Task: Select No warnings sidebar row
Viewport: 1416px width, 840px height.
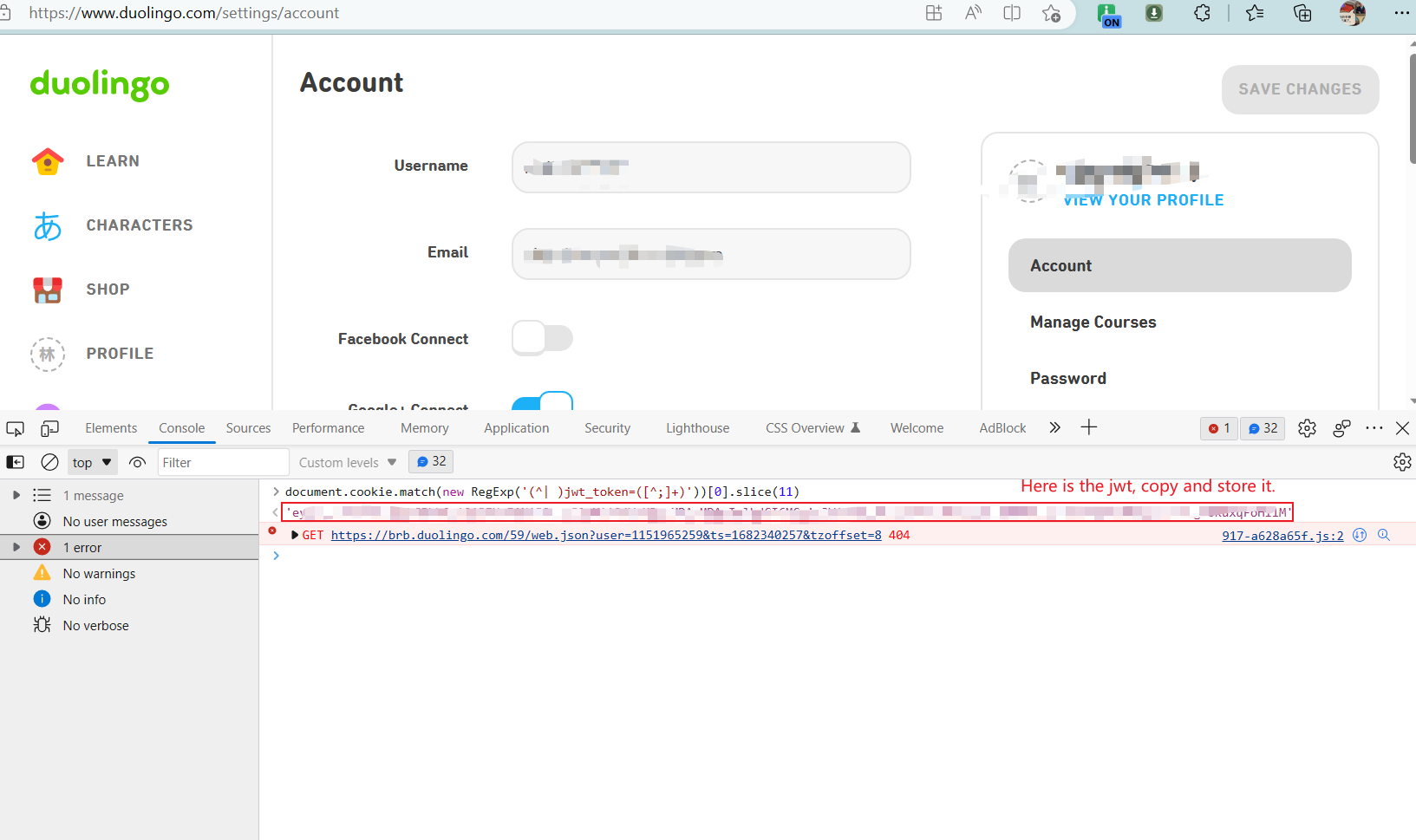Action: click(129, 573)
